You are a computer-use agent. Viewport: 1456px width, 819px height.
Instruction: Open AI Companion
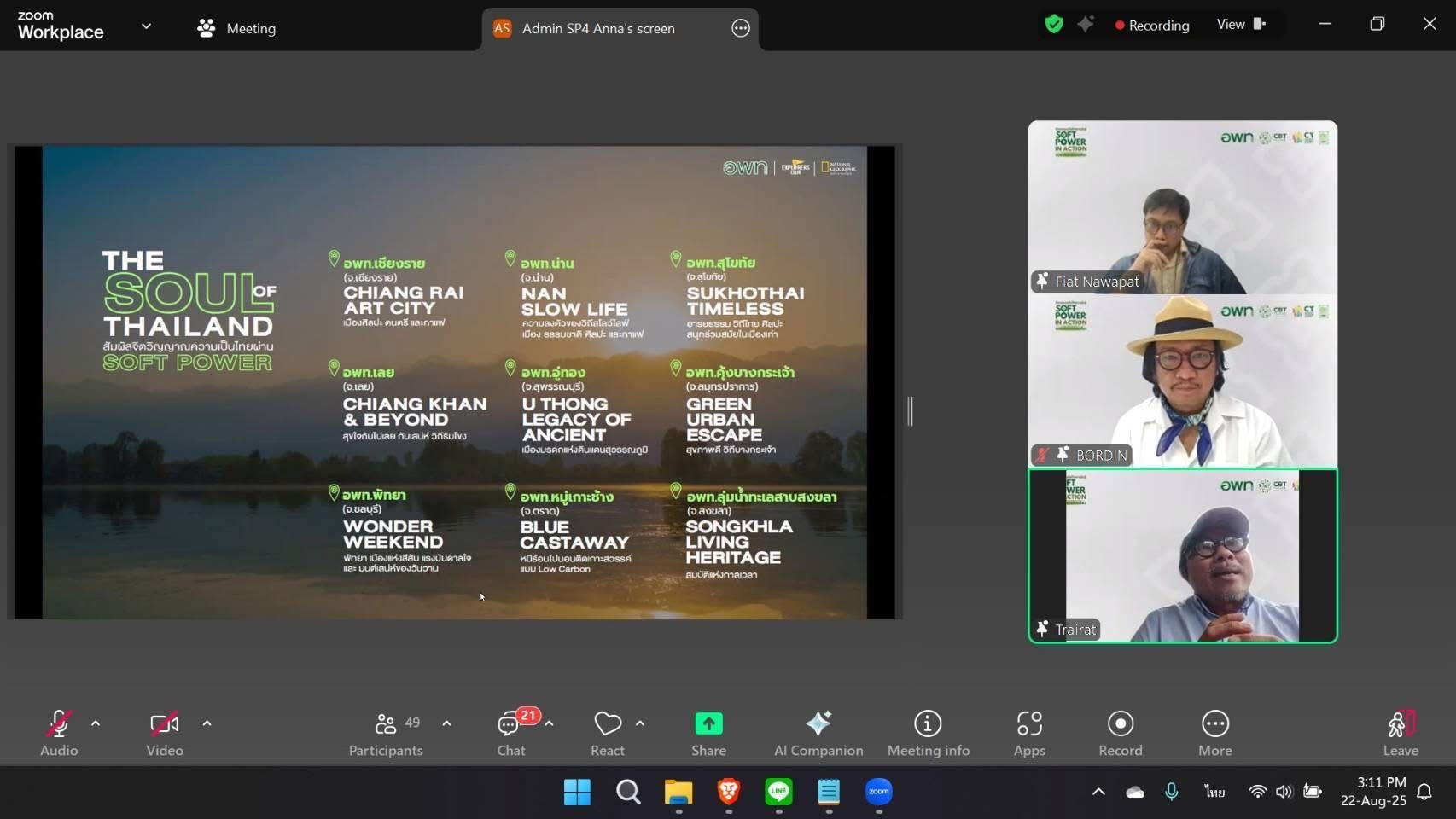818,733
